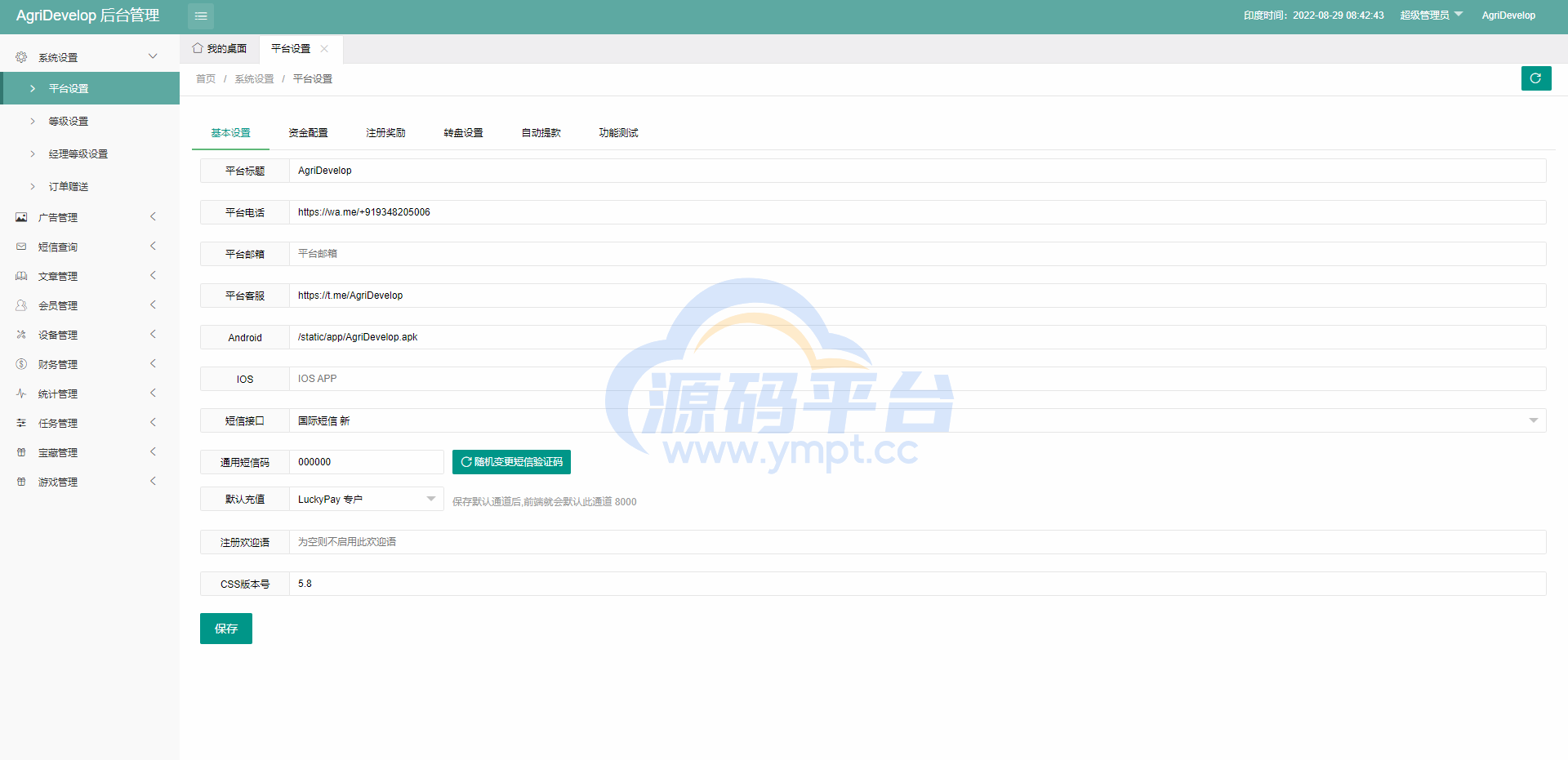Click the gift icon beside 宝藏管理
This screenshot has height=760, width=1568.
(21, 452)
